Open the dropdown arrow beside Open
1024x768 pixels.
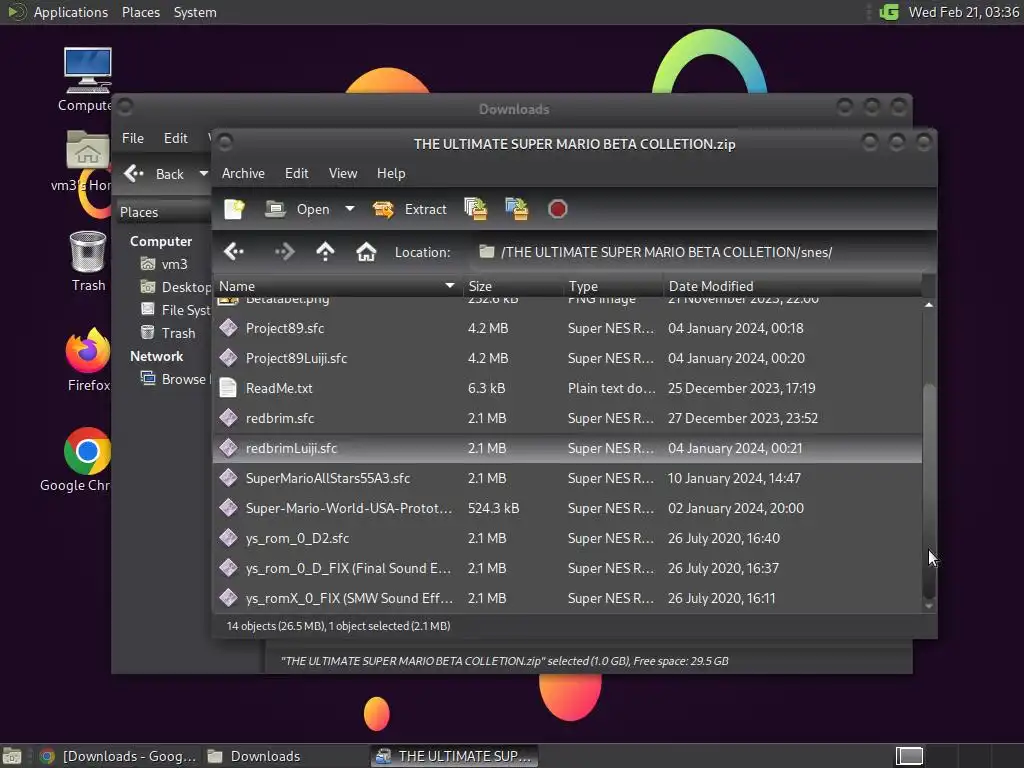tap(350, 209)
